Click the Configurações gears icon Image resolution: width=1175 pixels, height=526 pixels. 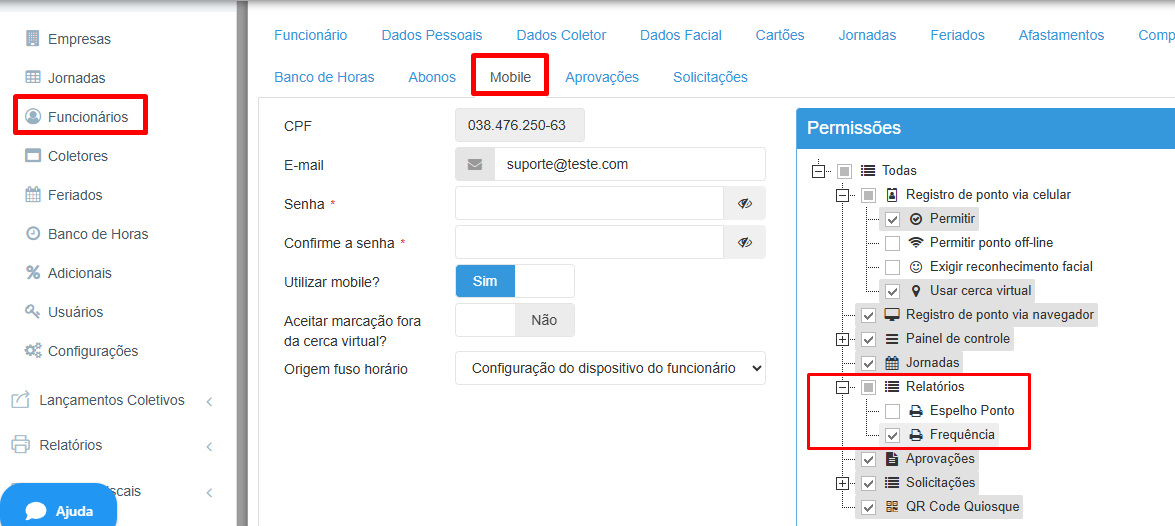(33, 351)
